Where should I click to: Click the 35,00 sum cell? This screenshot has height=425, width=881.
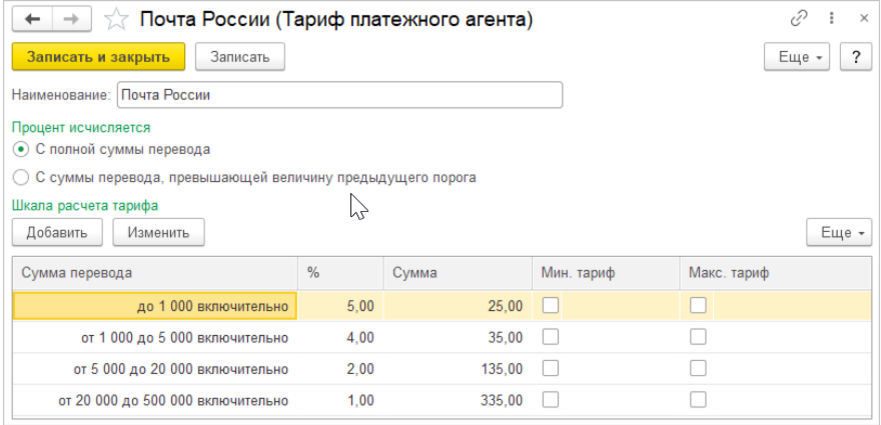click(458, 338)
